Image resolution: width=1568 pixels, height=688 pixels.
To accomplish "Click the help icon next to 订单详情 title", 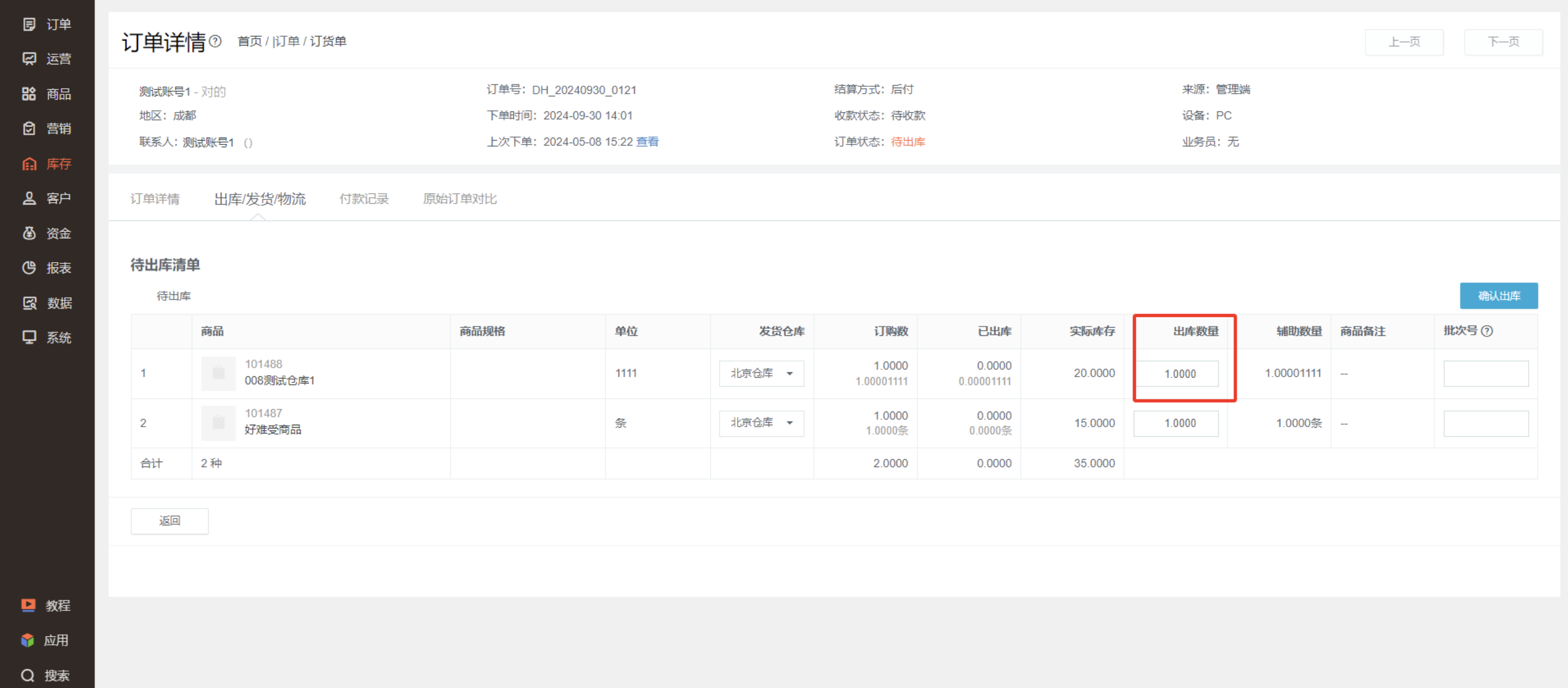I will pyautogui.click(x=215, y=41).
